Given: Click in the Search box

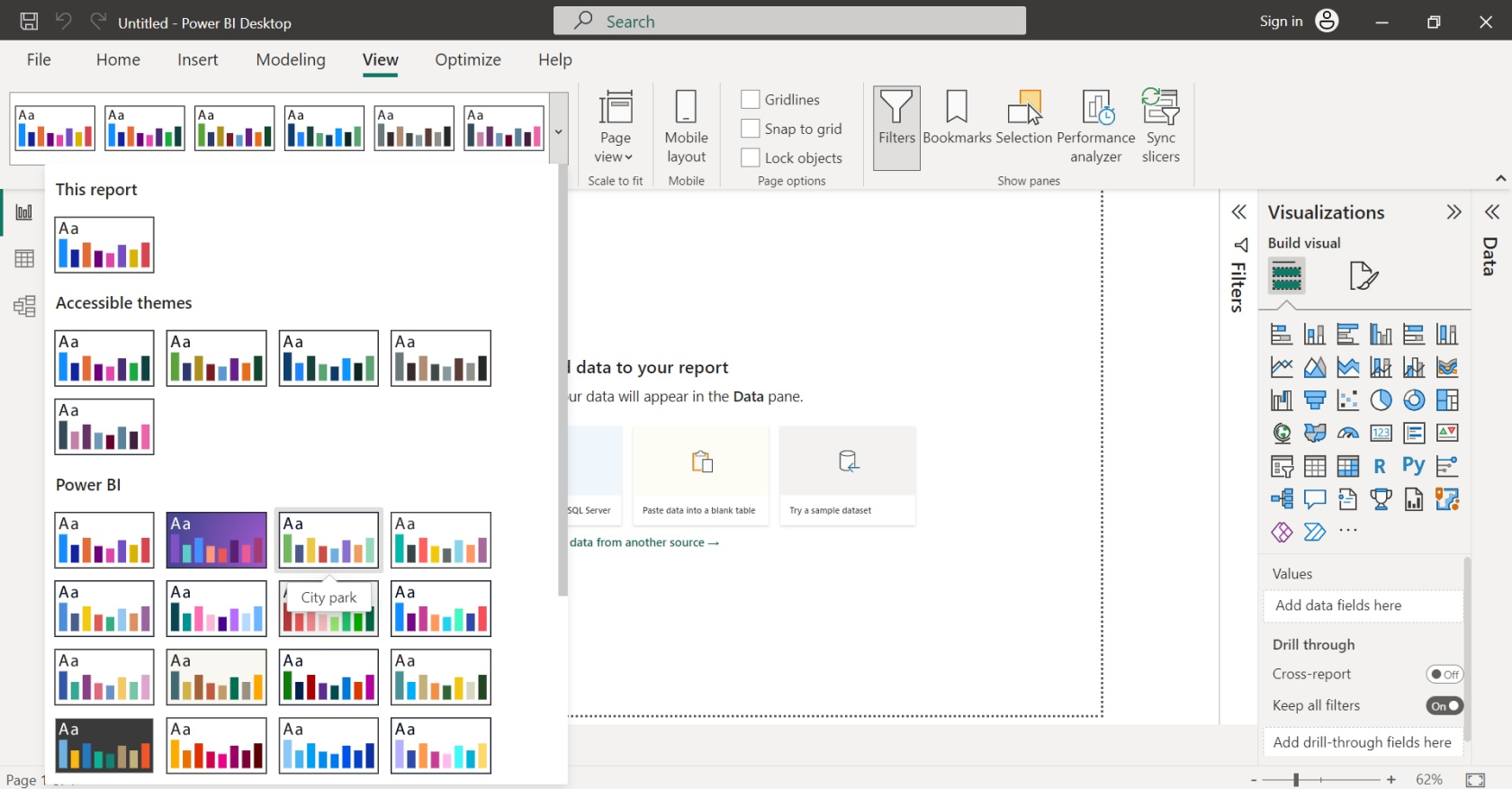Looking at the screenshot, I should (789, 21).
